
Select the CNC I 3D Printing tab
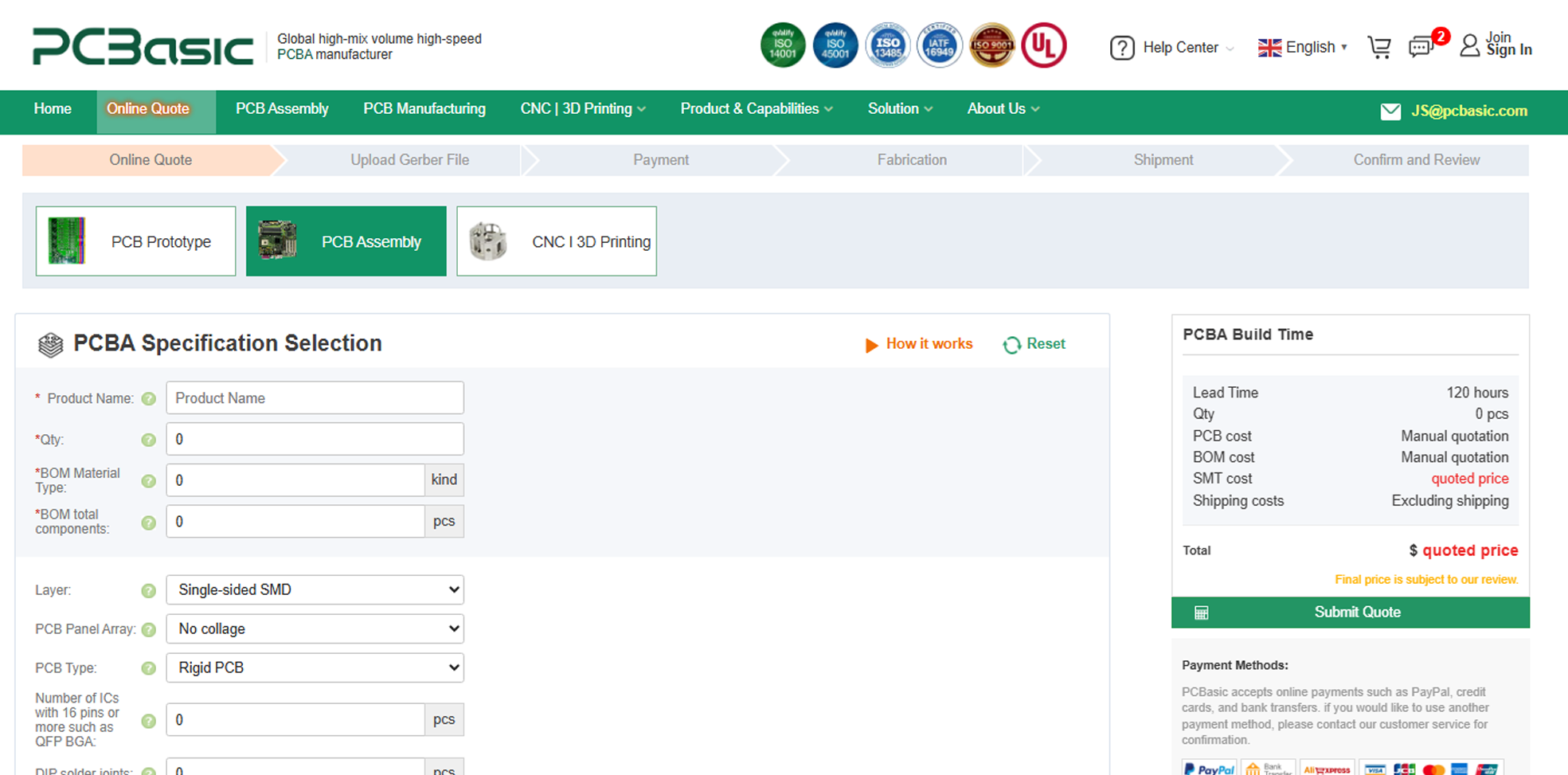[557, 241]
